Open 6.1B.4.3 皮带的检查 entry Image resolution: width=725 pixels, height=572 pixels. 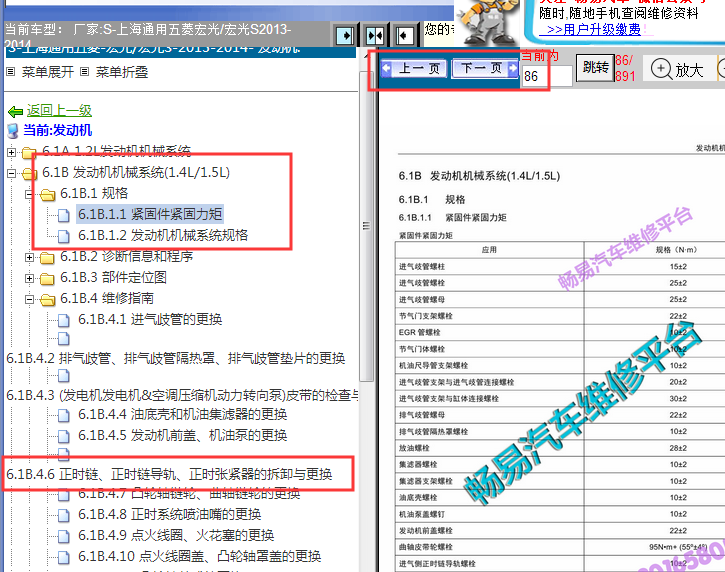pyautogui.click(x=182, y=395)
